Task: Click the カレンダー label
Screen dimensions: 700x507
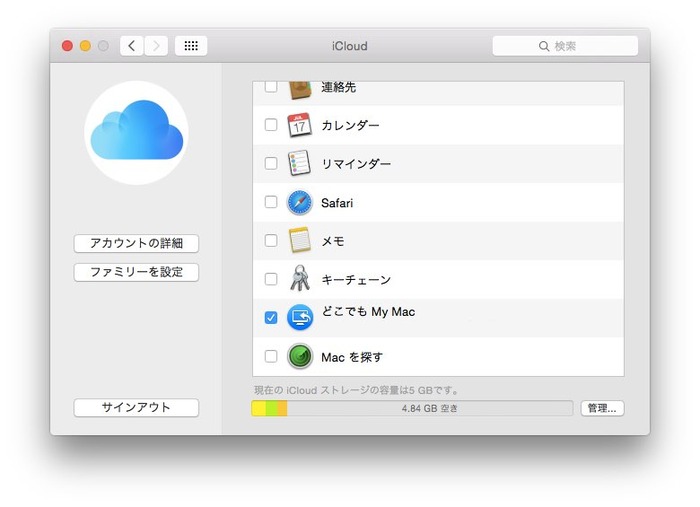Action: (x=350, y=125)
